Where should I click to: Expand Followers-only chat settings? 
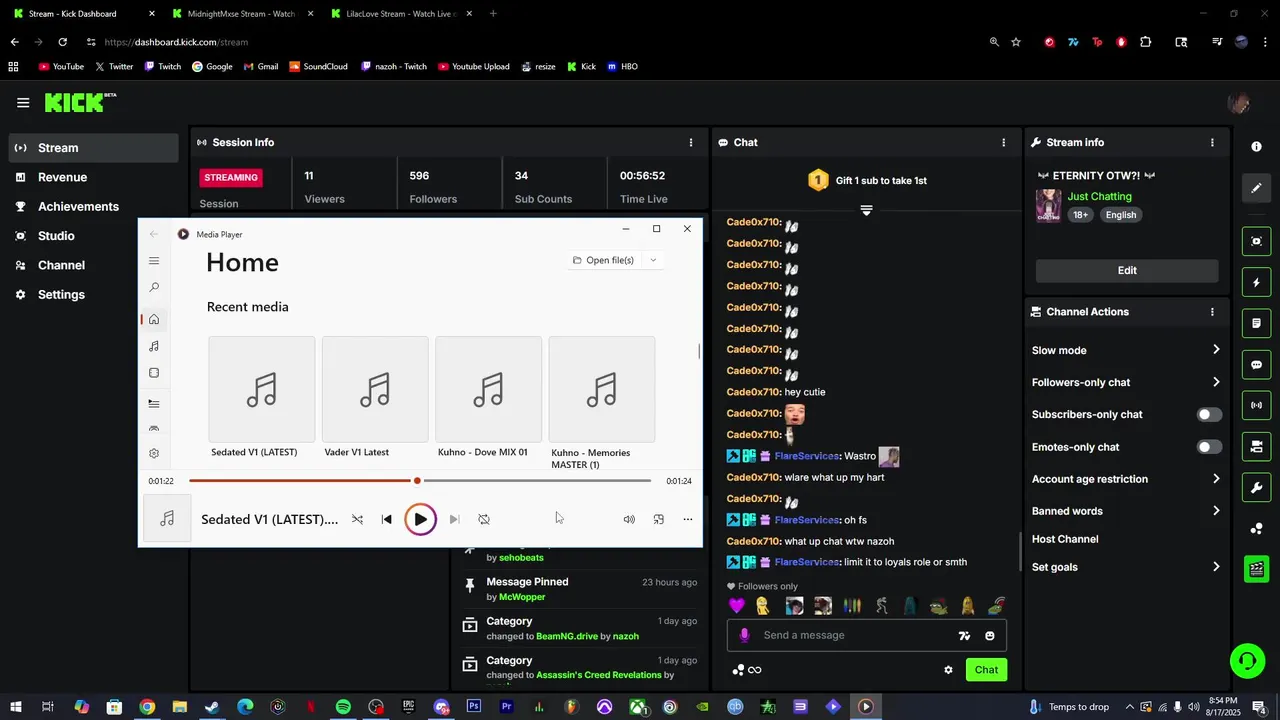coord(1216,382)
